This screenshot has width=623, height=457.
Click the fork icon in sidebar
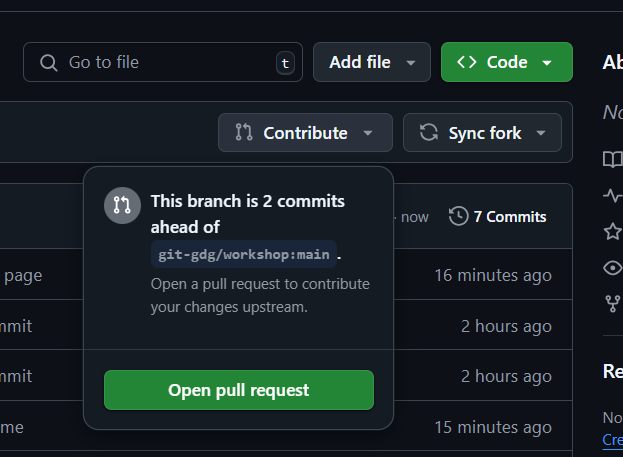[x=612, y=304]
